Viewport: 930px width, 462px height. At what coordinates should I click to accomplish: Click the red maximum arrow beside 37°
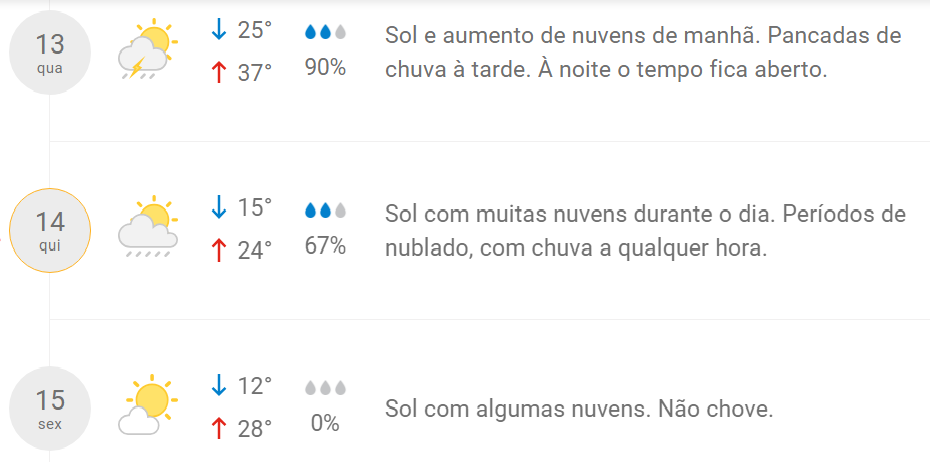[219, 72]
